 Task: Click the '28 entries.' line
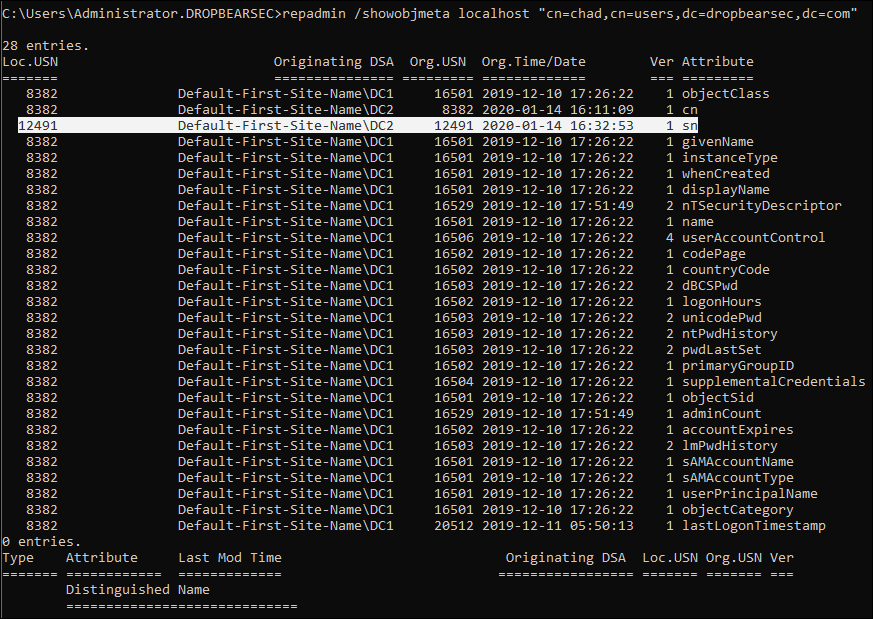tap(46, 46)
